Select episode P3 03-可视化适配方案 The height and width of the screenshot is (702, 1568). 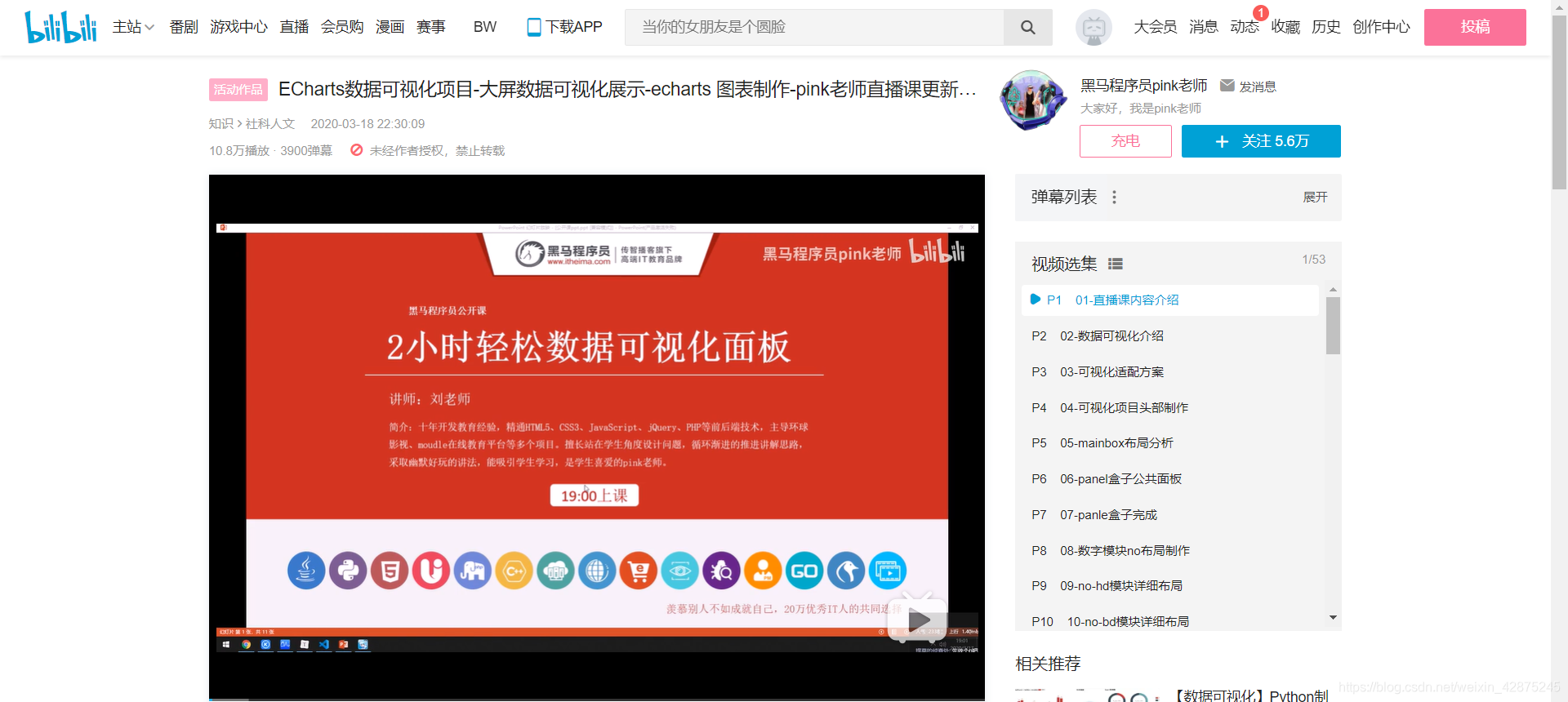click(1169, 371)
